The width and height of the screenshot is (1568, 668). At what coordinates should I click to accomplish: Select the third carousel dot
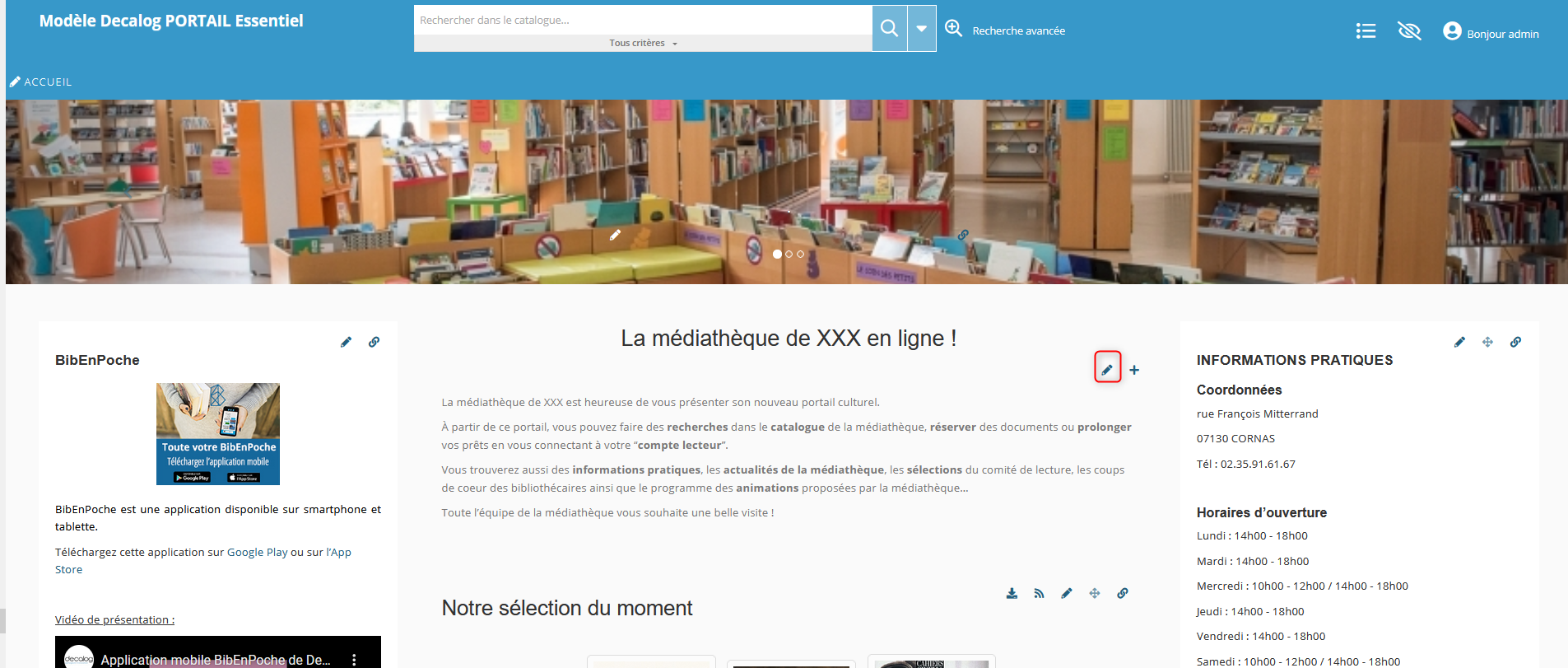coord(800,255)
